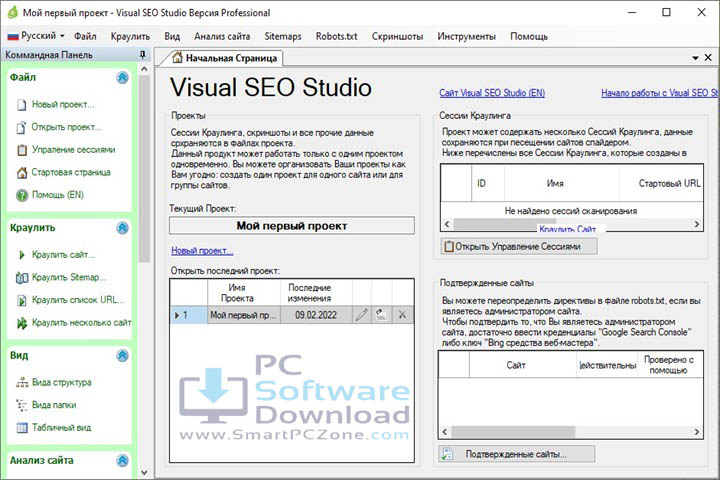Image resolution: width=720 pixels, height=480 pixels.
Task: Click the Краулить Sitemap icon
Action: tap(22, 277)
